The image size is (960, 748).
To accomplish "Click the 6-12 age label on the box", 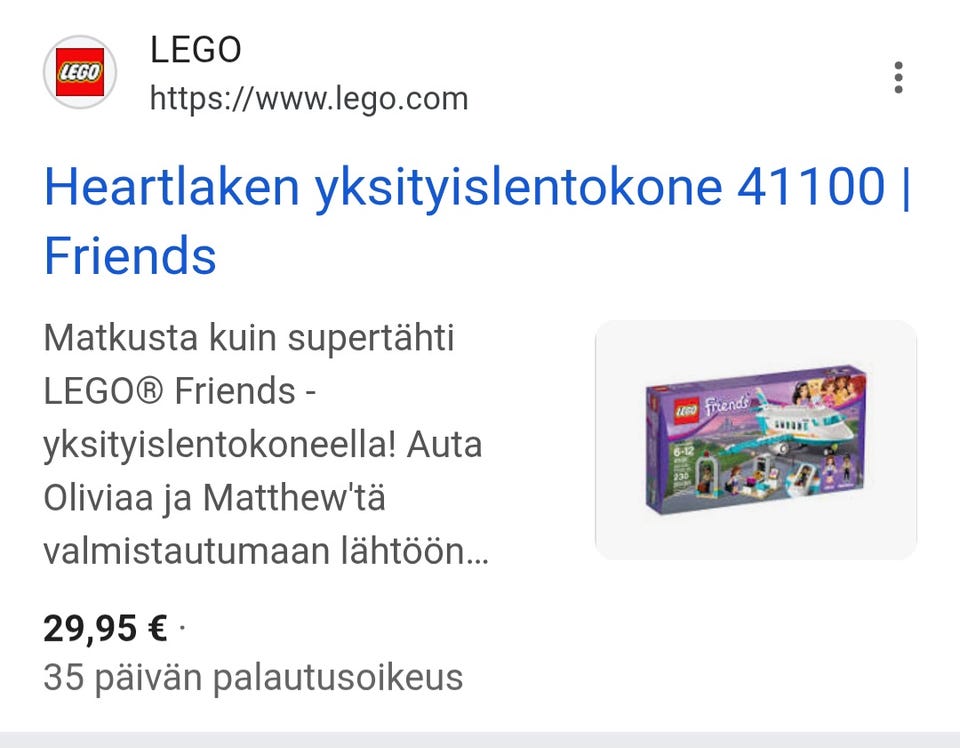I will [x=683, y=452].
